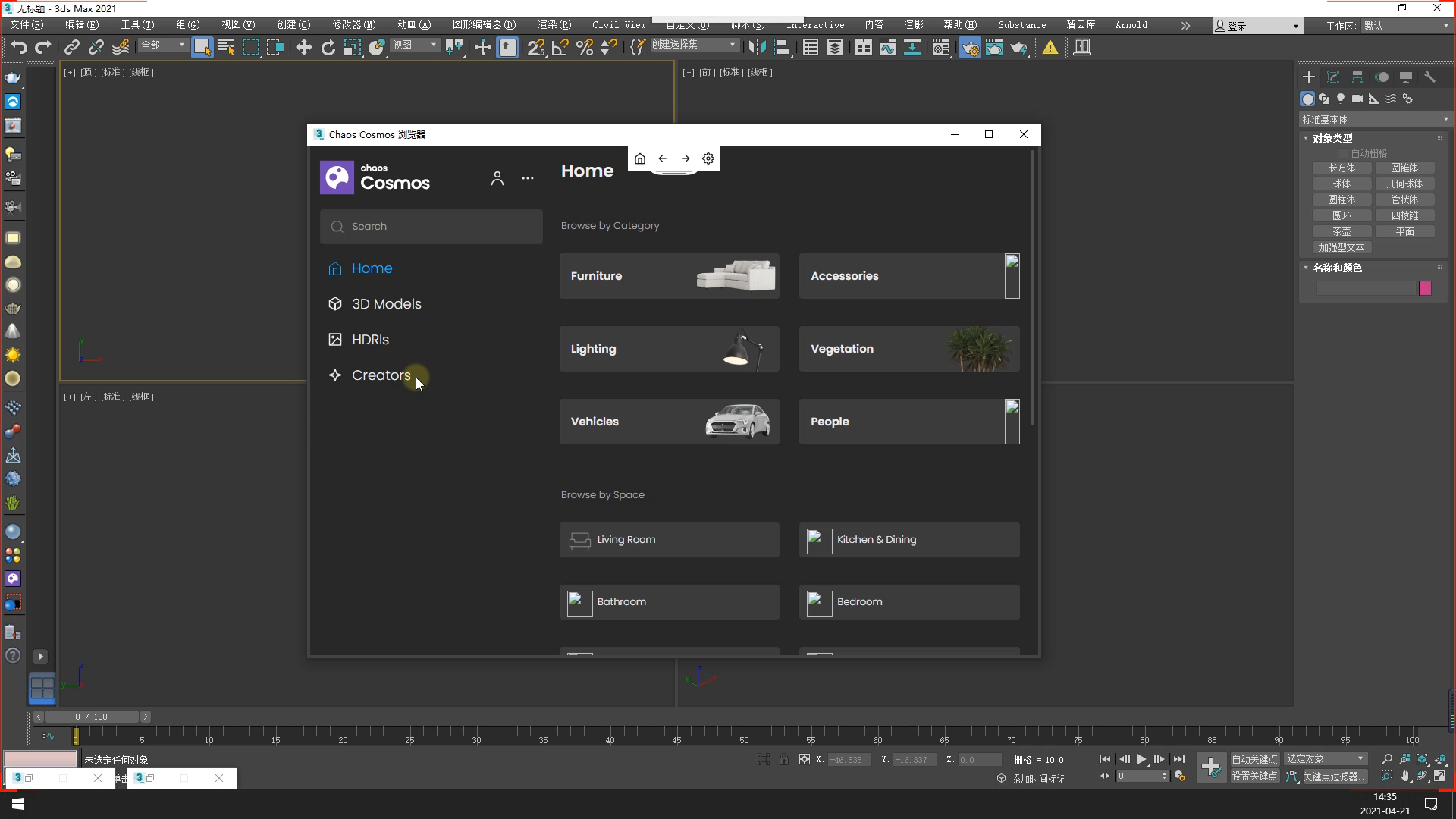Open the Furniture category tile
Screen dimensions: 1456x819
click(x=669, y=276)
